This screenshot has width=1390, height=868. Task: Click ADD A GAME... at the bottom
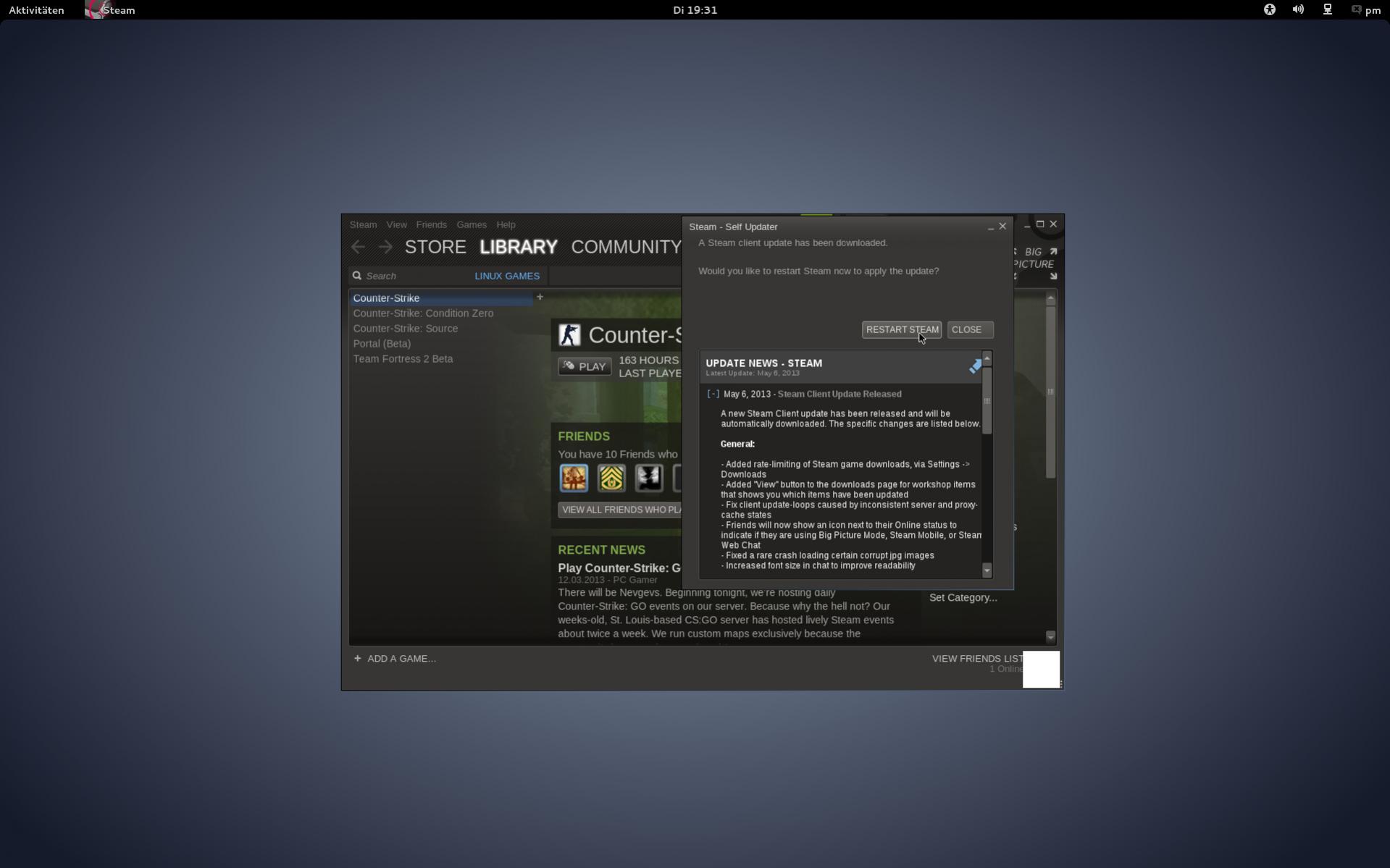coord(395,659)
